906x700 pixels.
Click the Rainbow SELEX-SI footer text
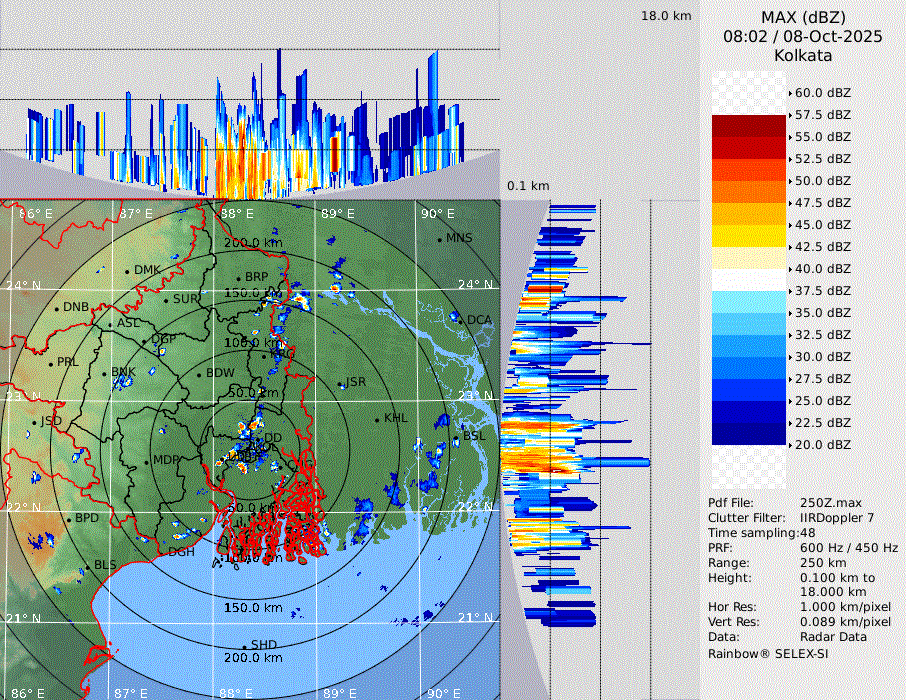[x=768, y=654]
